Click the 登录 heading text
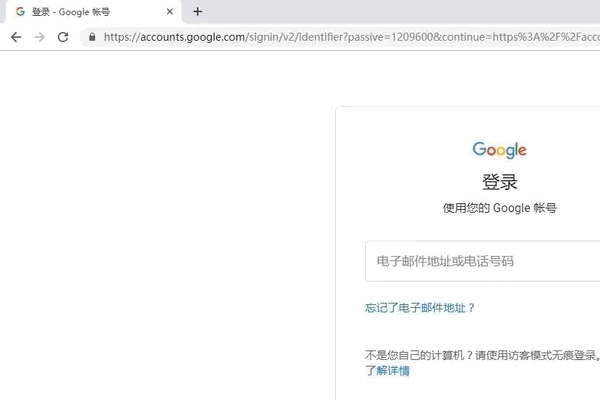This screenshot has height=400, width=600. pyautogui.click(x=499, y=182)
